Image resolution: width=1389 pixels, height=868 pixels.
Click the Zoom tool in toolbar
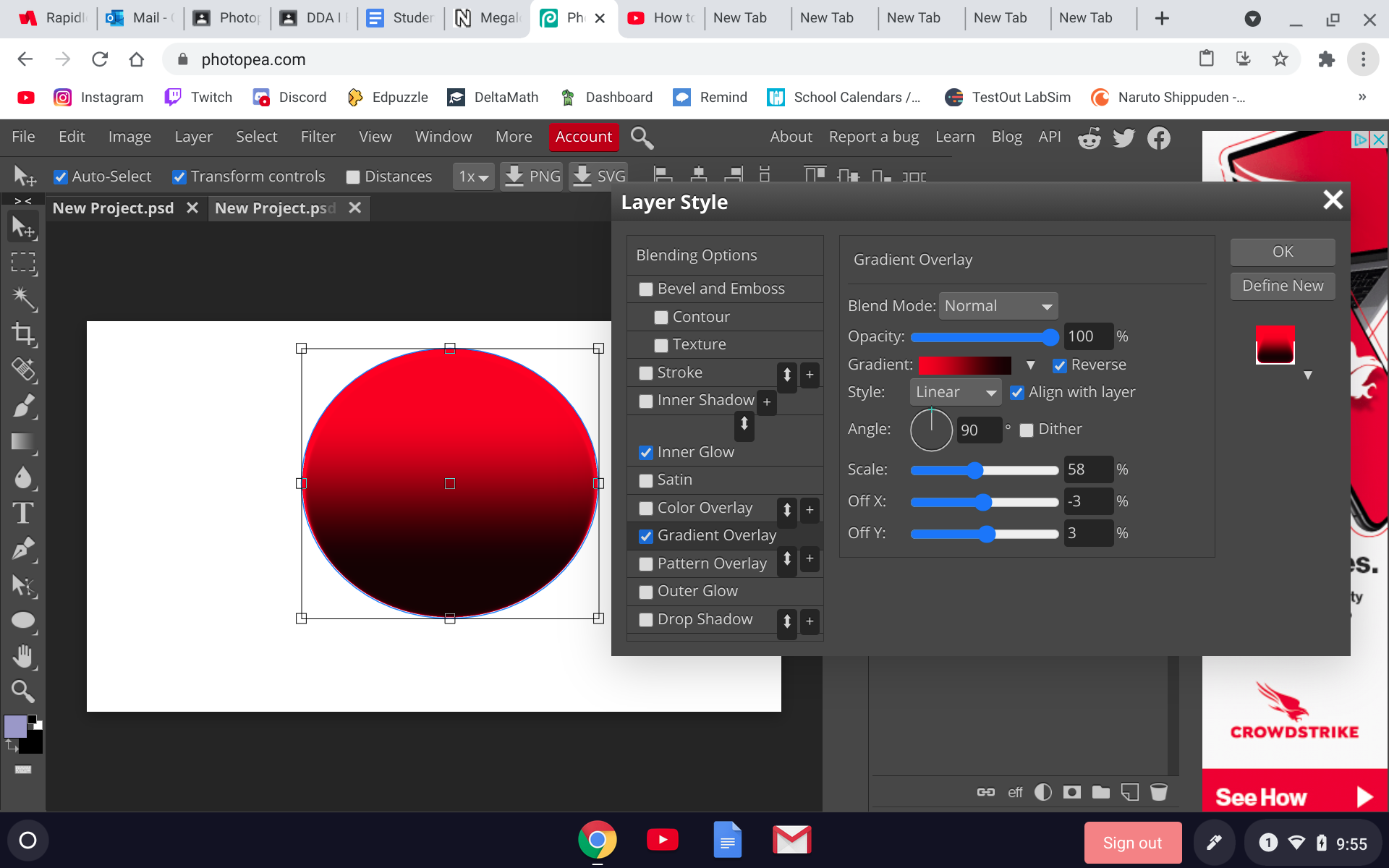(x=22, y=691)
